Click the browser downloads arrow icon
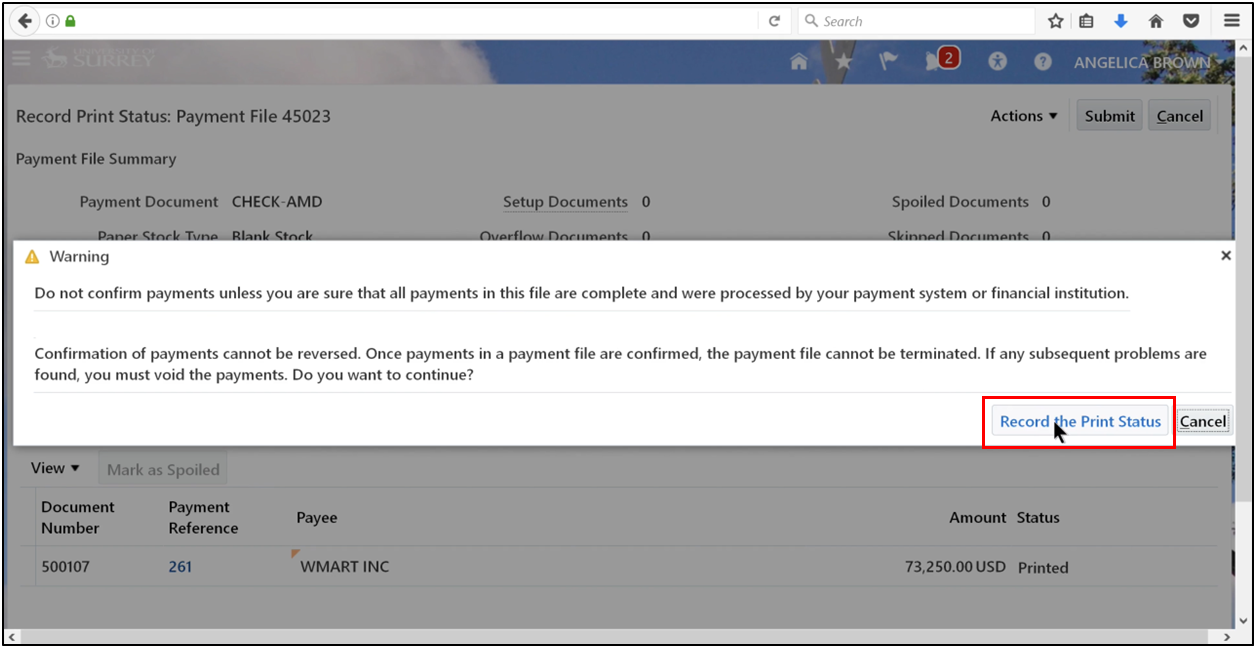Image resolution: width=1256 pixels, height=648 pixels. [x=1121, y=20]
